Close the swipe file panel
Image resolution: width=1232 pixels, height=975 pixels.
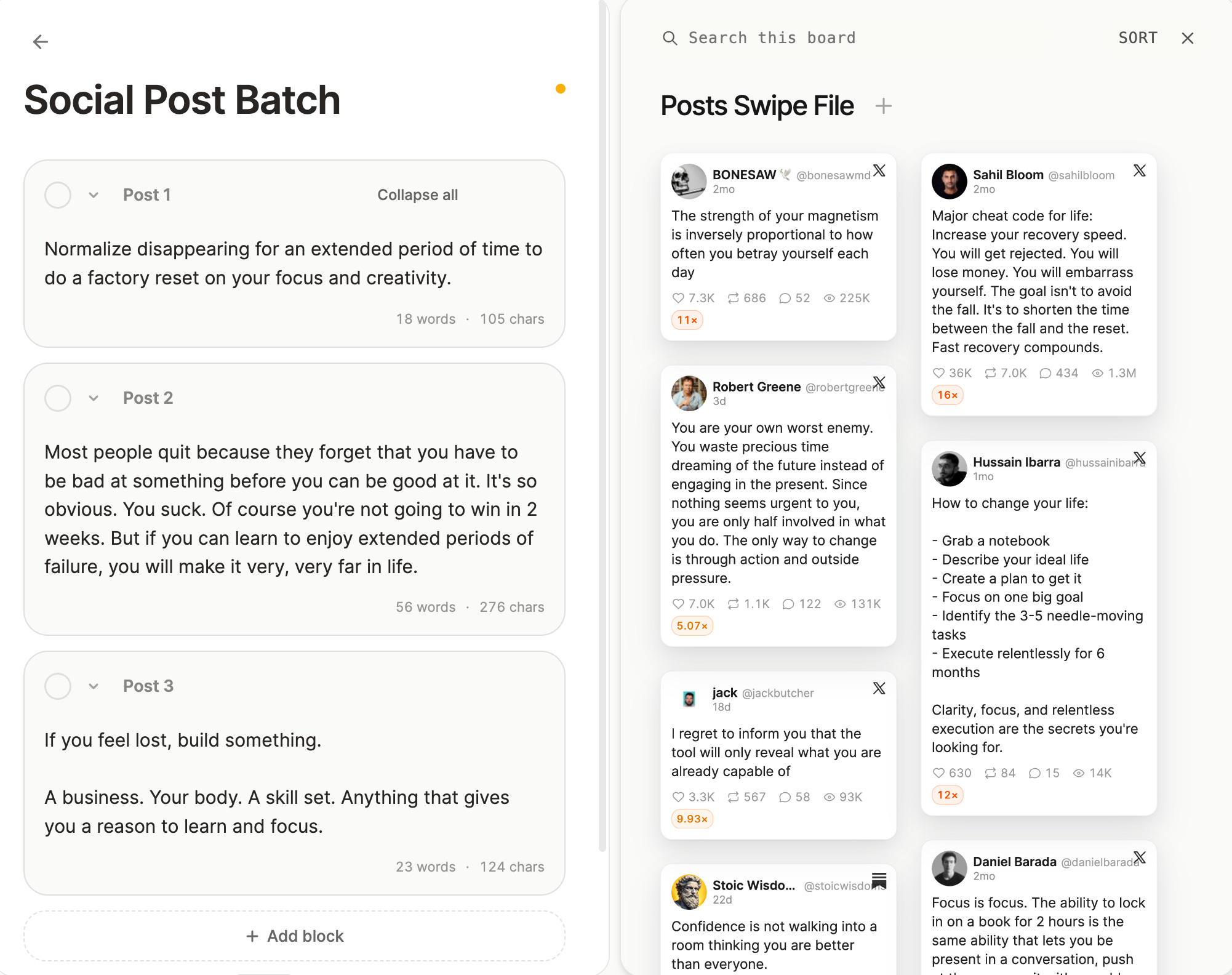point(1188,38)
